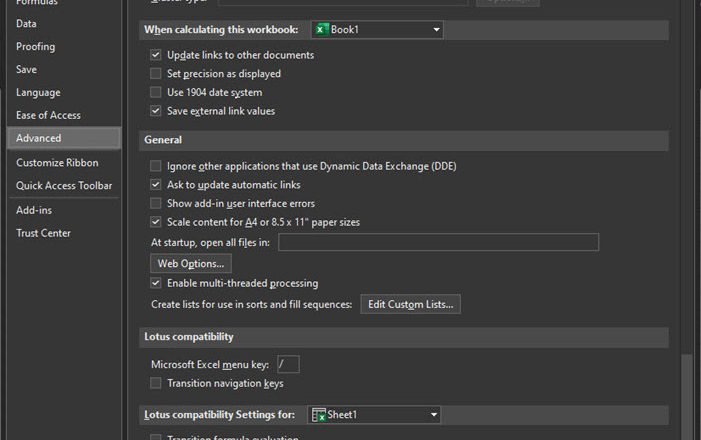Enable Use 1904 date system
701x440 pixels.
(156, 92)
